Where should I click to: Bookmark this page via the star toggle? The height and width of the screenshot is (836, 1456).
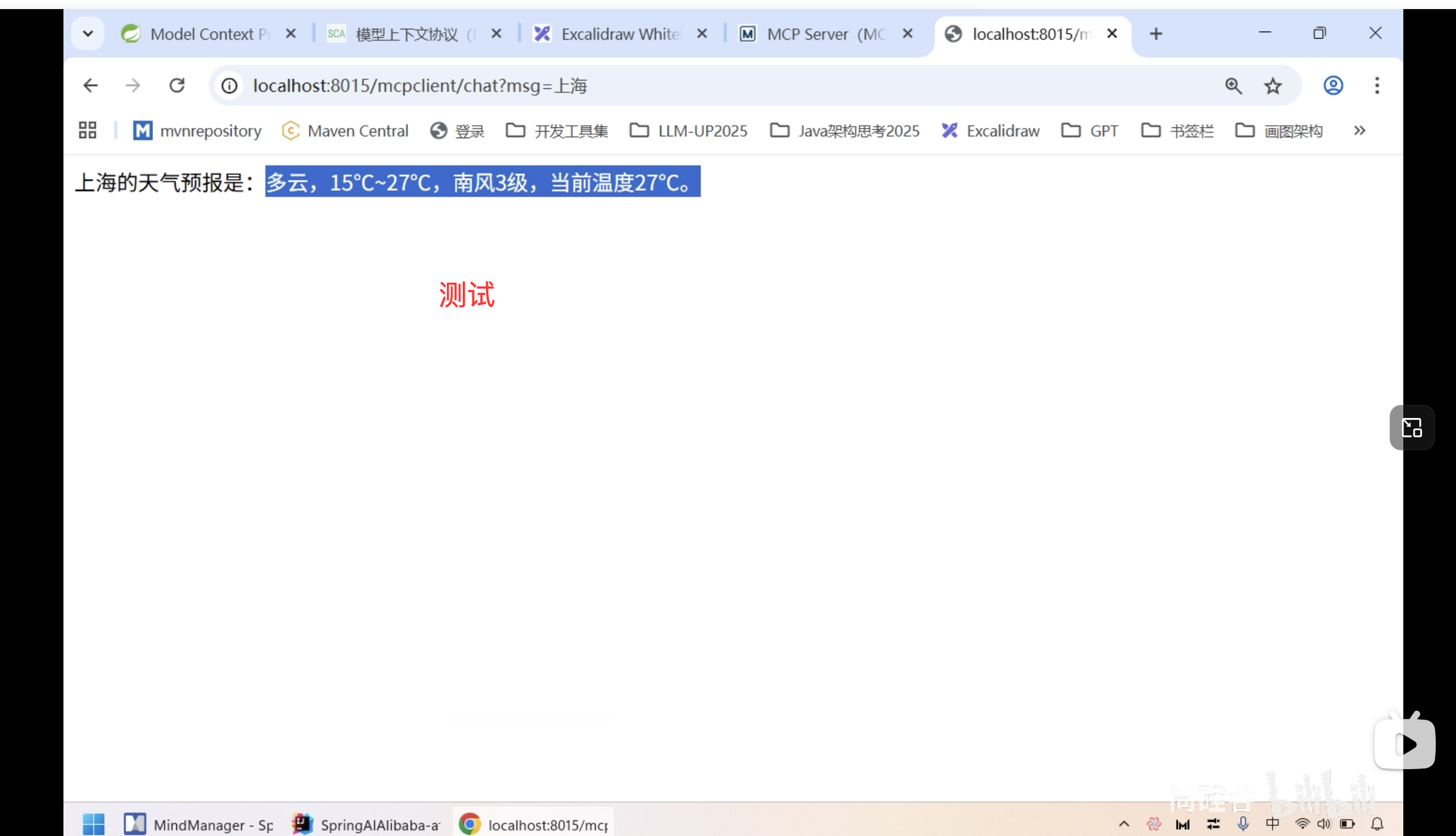pos(1272,86)
